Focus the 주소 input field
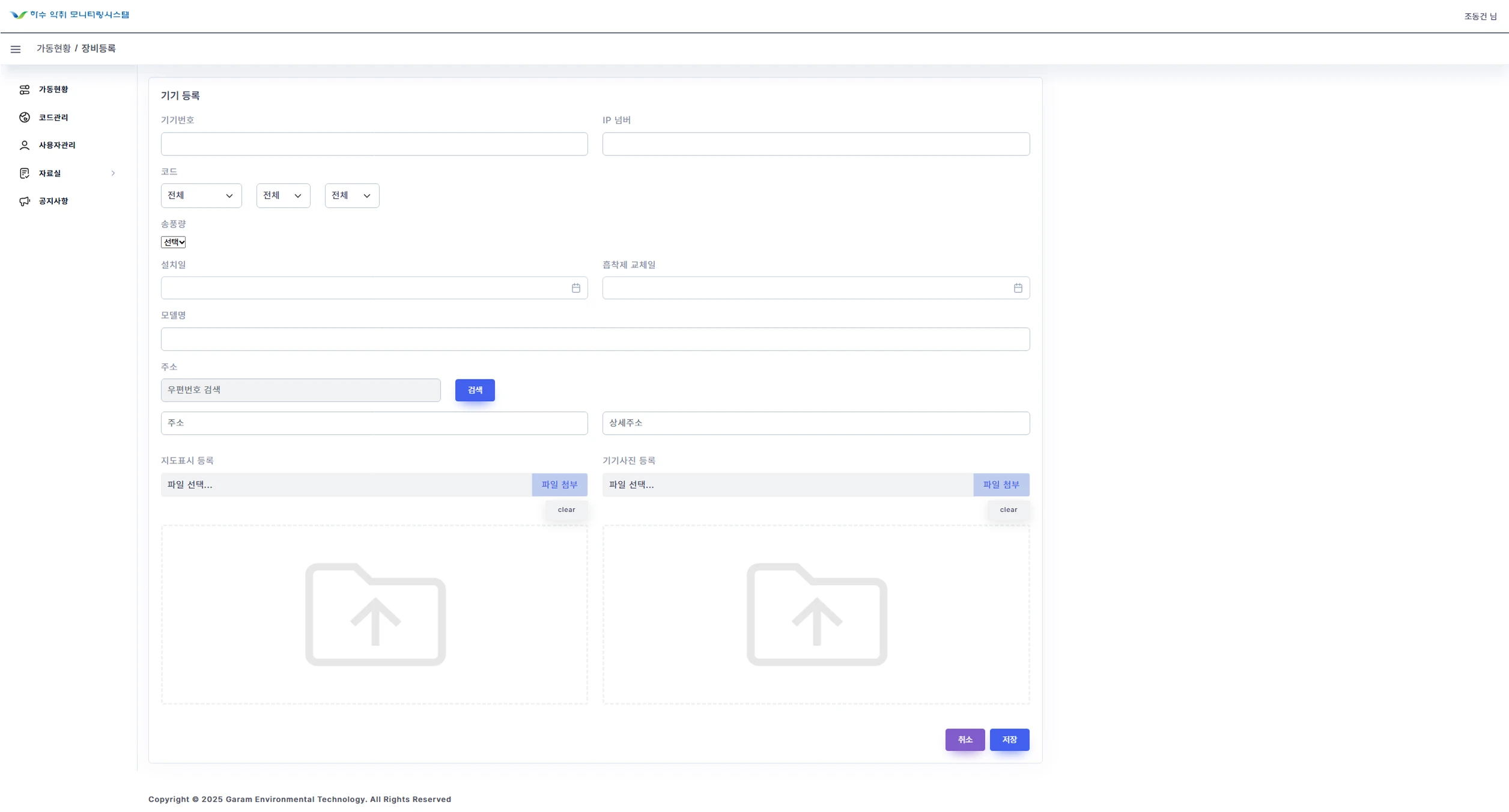This screenshot has height=812, width=1509. (374, 423)
